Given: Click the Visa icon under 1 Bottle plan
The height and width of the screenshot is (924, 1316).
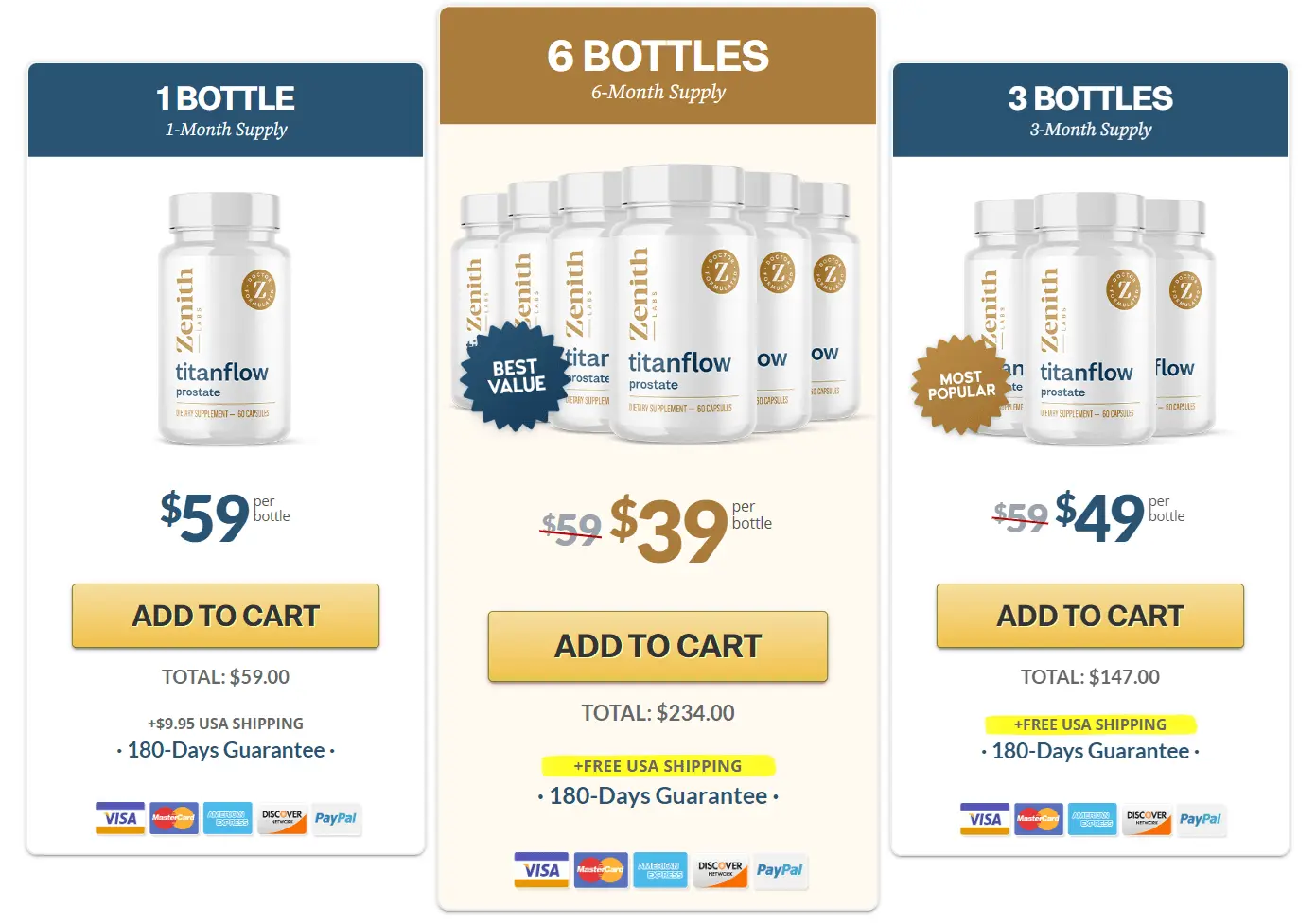Looking at the screenshot, I should click(x=119, y=819).
